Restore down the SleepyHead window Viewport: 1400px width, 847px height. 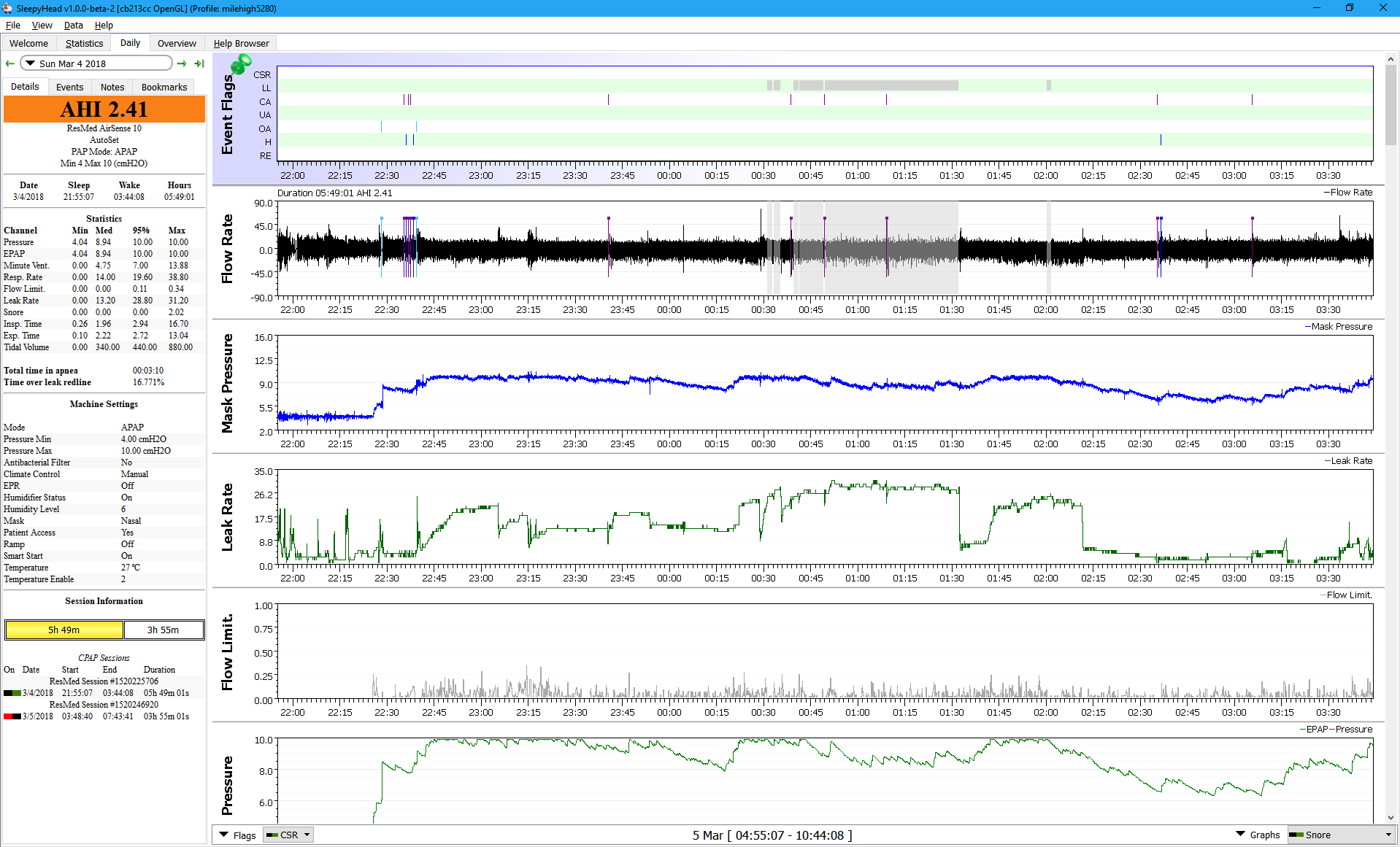coord(1350,8)
